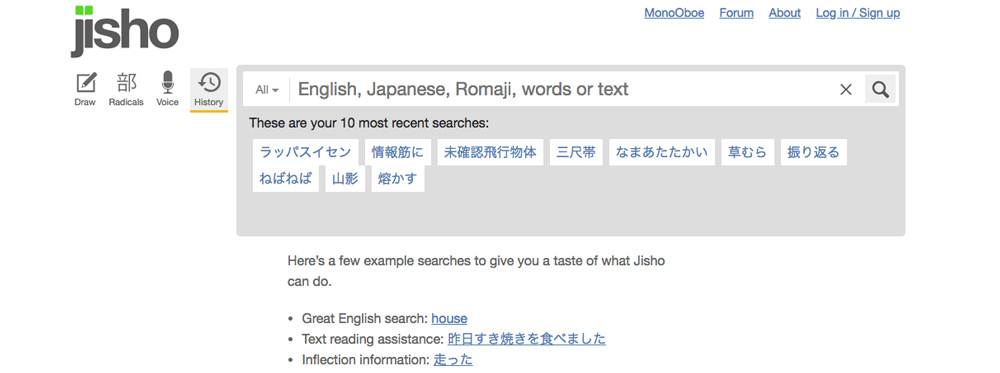The height and width of the screenshot is (373, 1000).
Task: Select recent search 熔かす
Action: (398, 179)
